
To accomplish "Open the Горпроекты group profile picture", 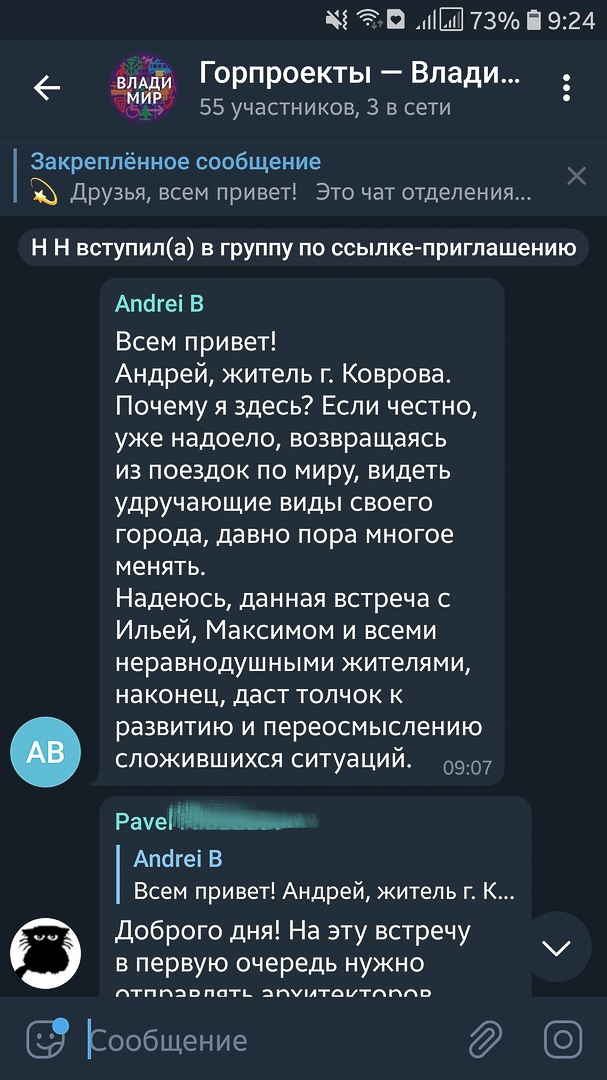I will (143, 88).
